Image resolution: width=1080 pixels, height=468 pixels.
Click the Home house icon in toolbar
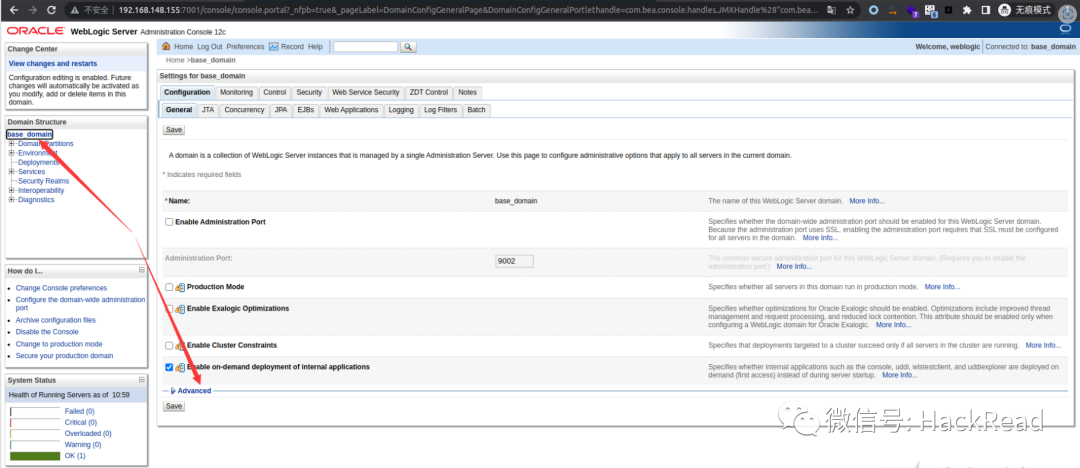[166, 47]
